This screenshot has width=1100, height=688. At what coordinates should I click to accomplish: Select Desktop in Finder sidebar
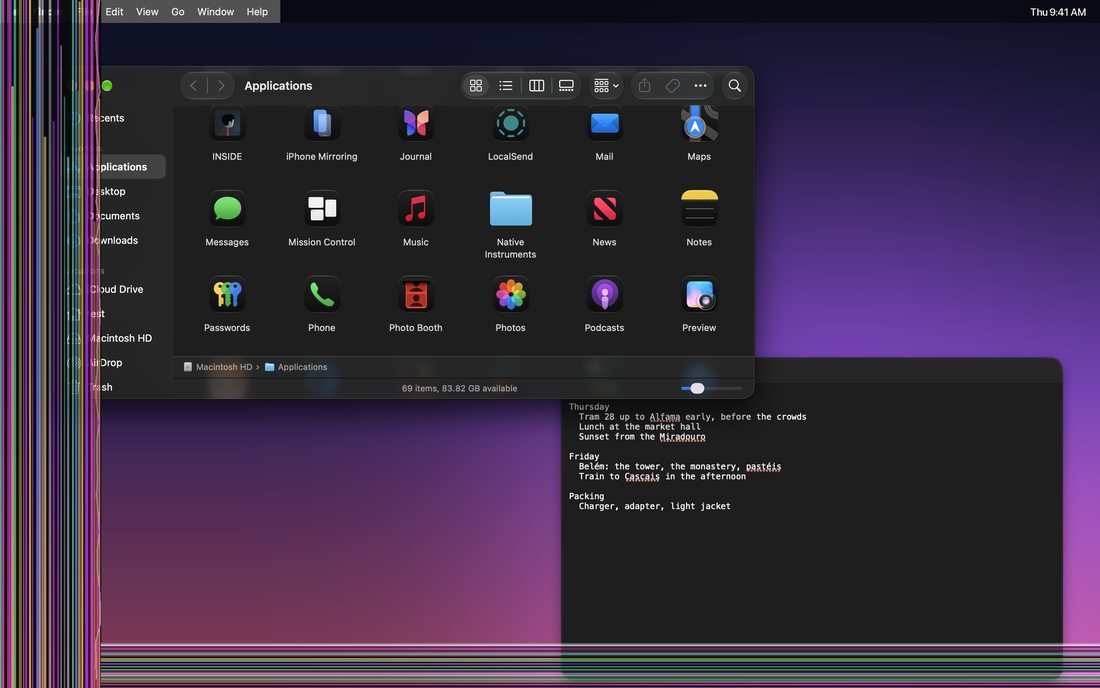[114, 191]
